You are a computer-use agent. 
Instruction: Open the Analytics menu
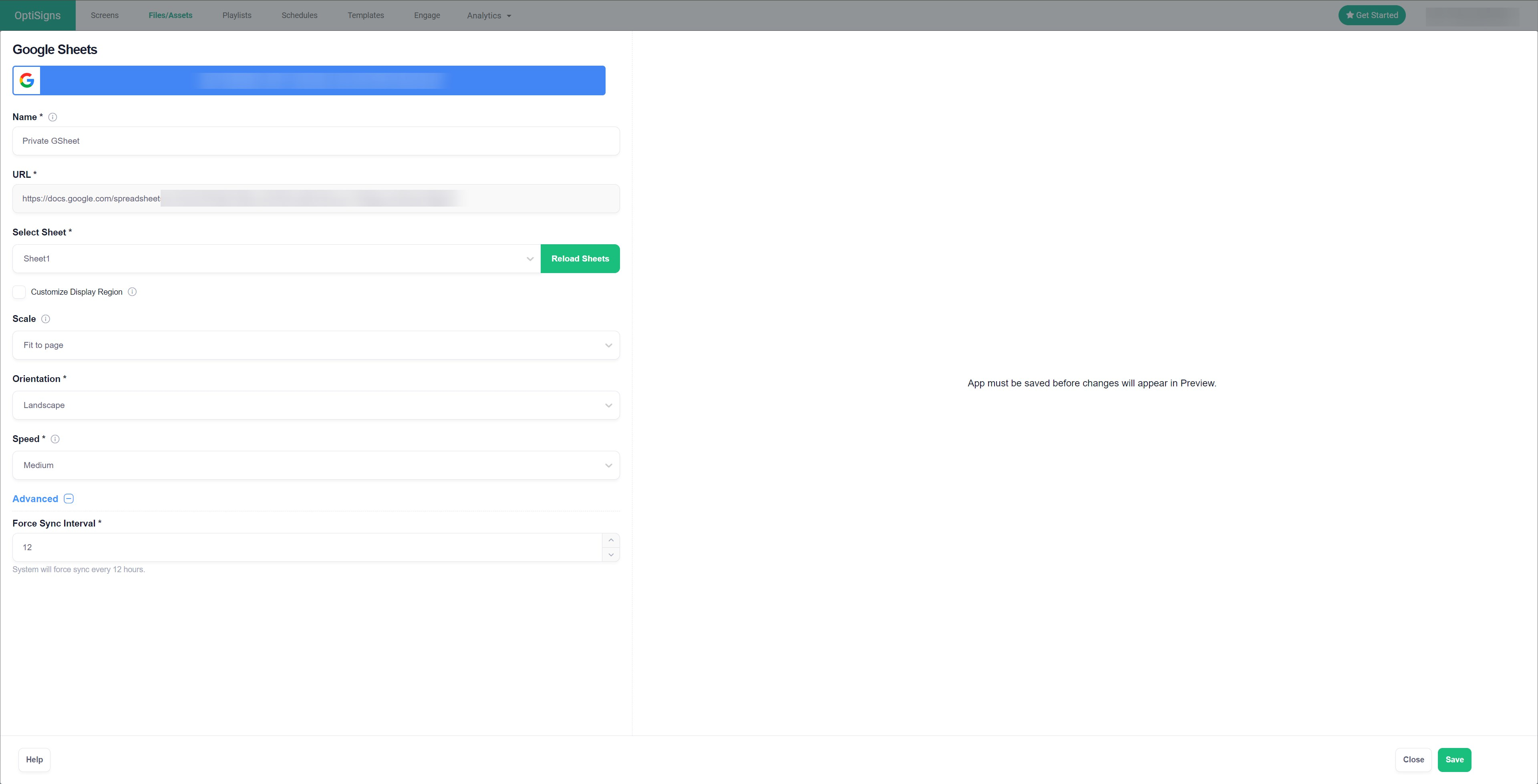488,16
